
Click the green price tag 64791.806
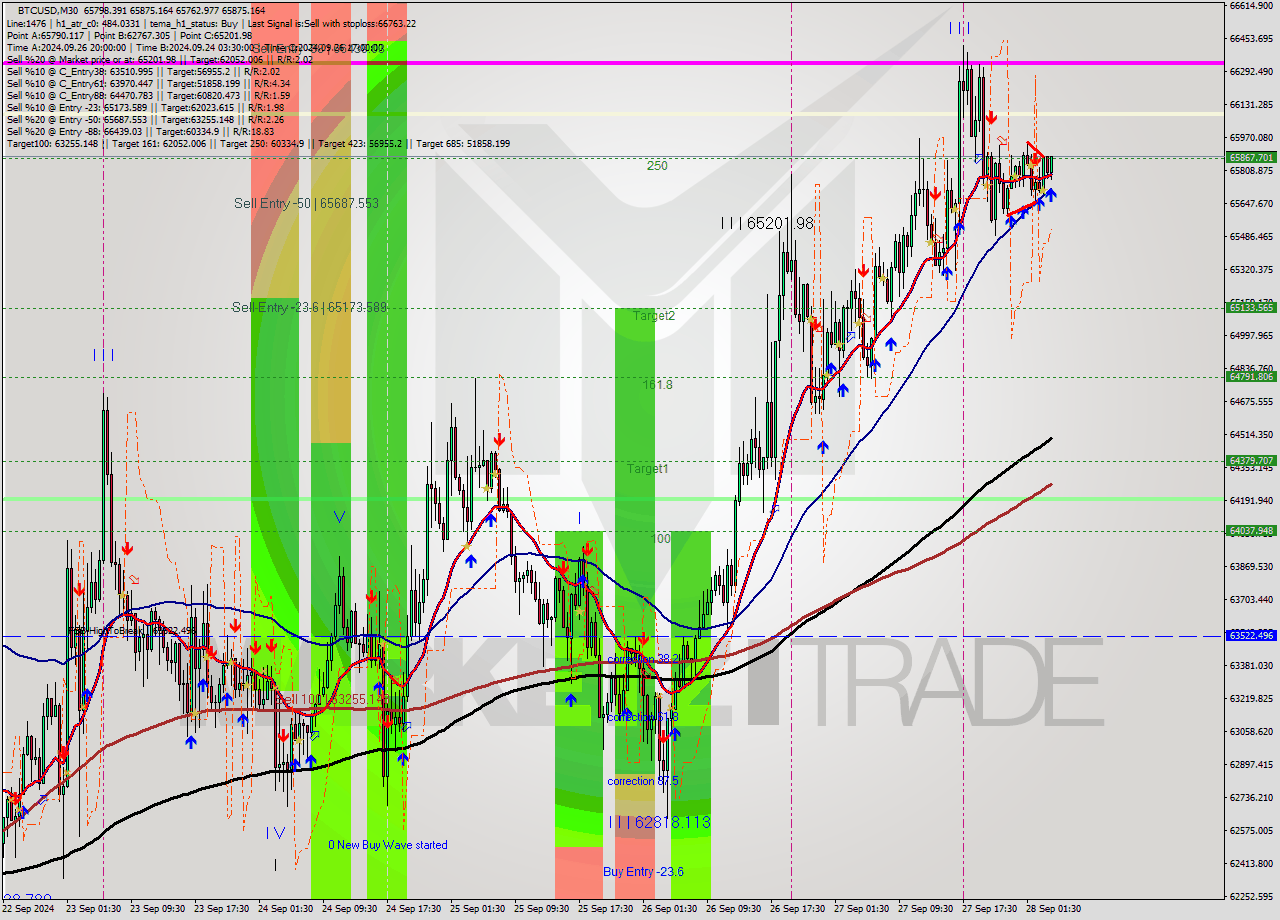click(1251, 377)
